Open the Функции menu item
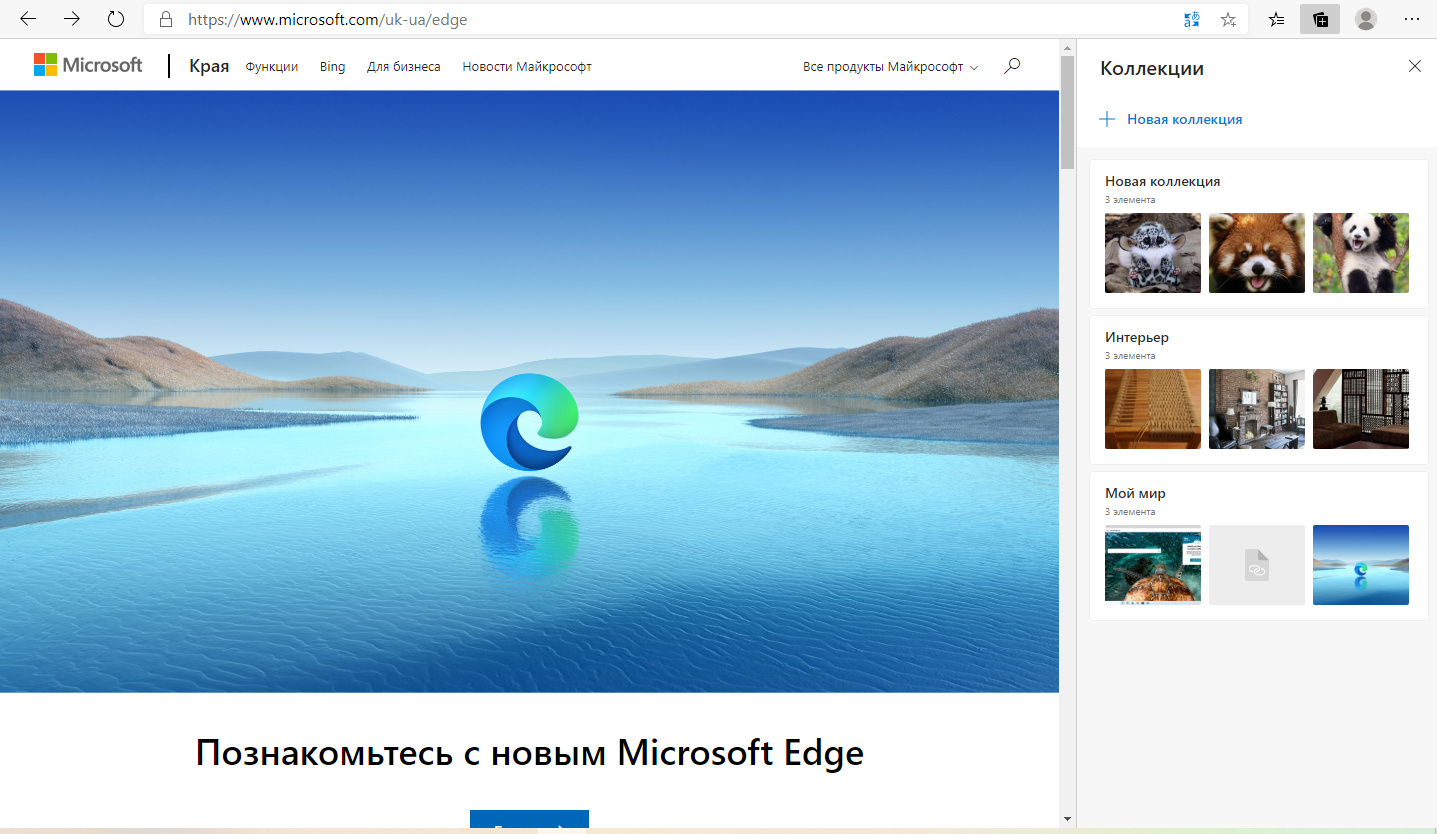This screenshot has width=1437, height=834. pyautogui.click(x=272, y=67)
